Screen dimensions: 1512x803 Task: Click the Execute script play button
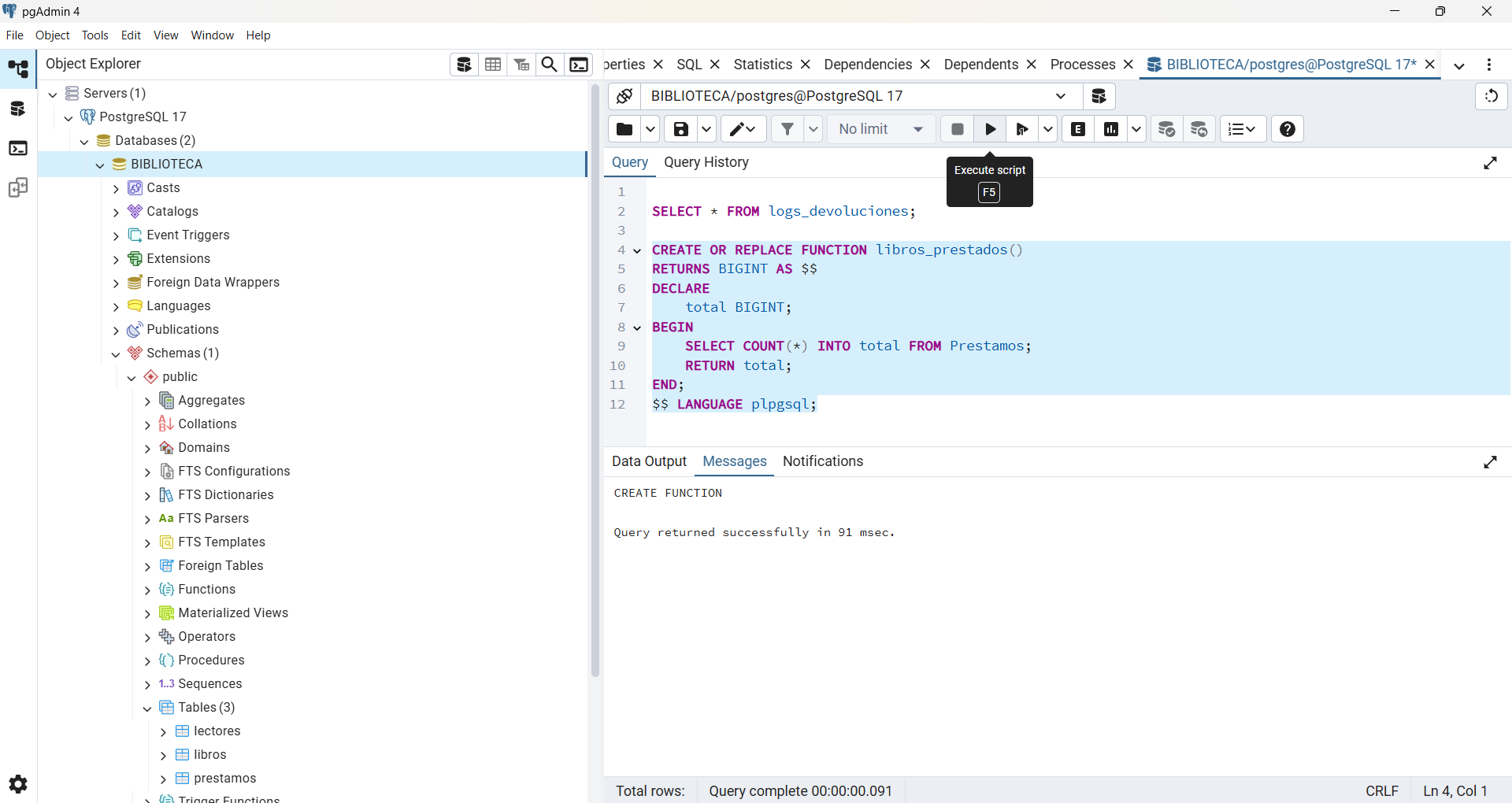pyautogui.click(x=990, y=129)
